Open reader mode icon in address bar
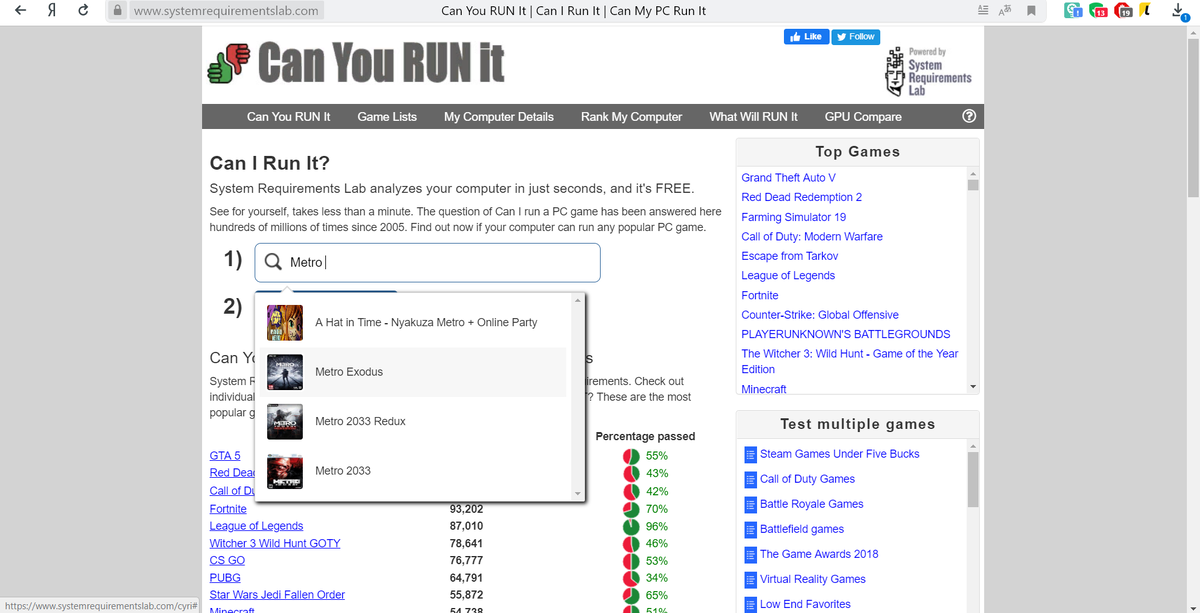The width and height of the screenshot is (1200, 613). (x=981, y=11)
